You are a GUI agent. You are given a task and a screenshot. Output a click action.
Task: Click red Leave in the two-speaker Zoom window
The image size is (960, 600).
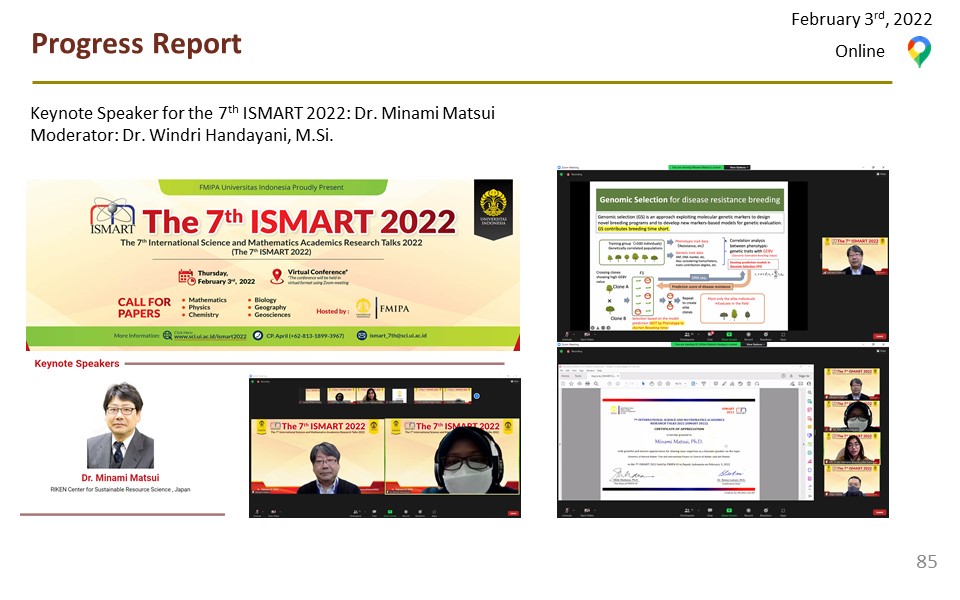[x=513, y=513]
